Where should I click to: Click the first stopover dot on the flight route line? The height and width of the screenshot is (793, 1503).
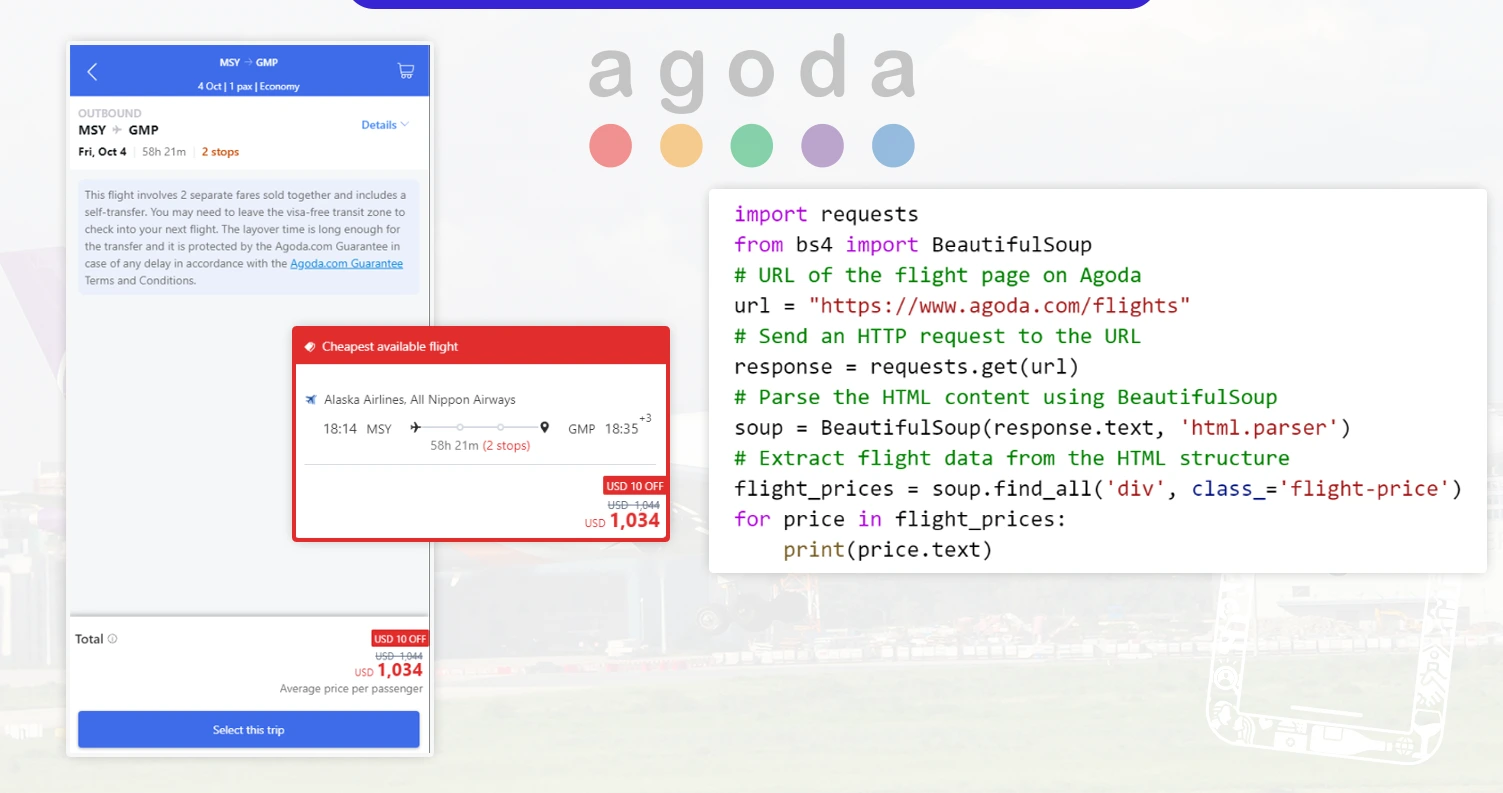pyautogui.click(x=460, y=427)
